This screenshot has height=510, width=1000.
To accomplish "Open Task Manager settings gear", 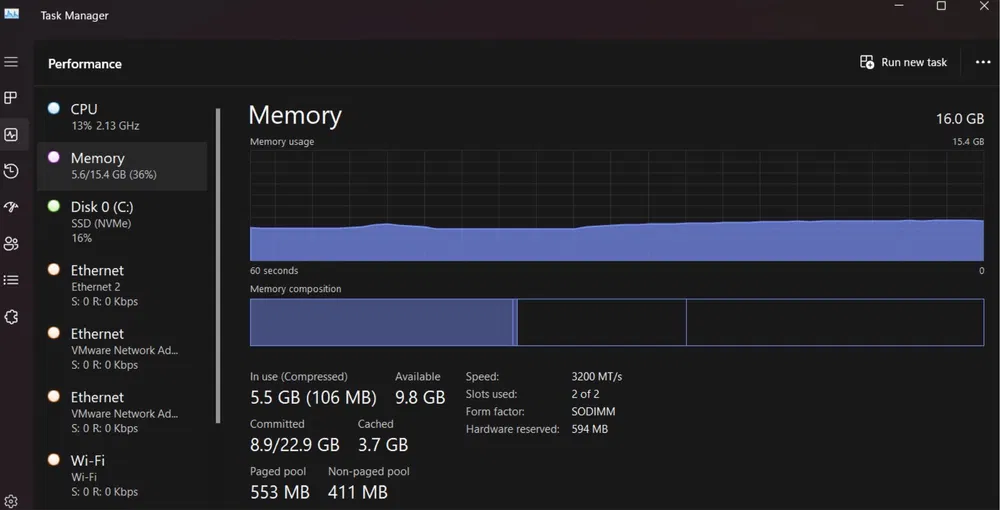I will 11,501.
